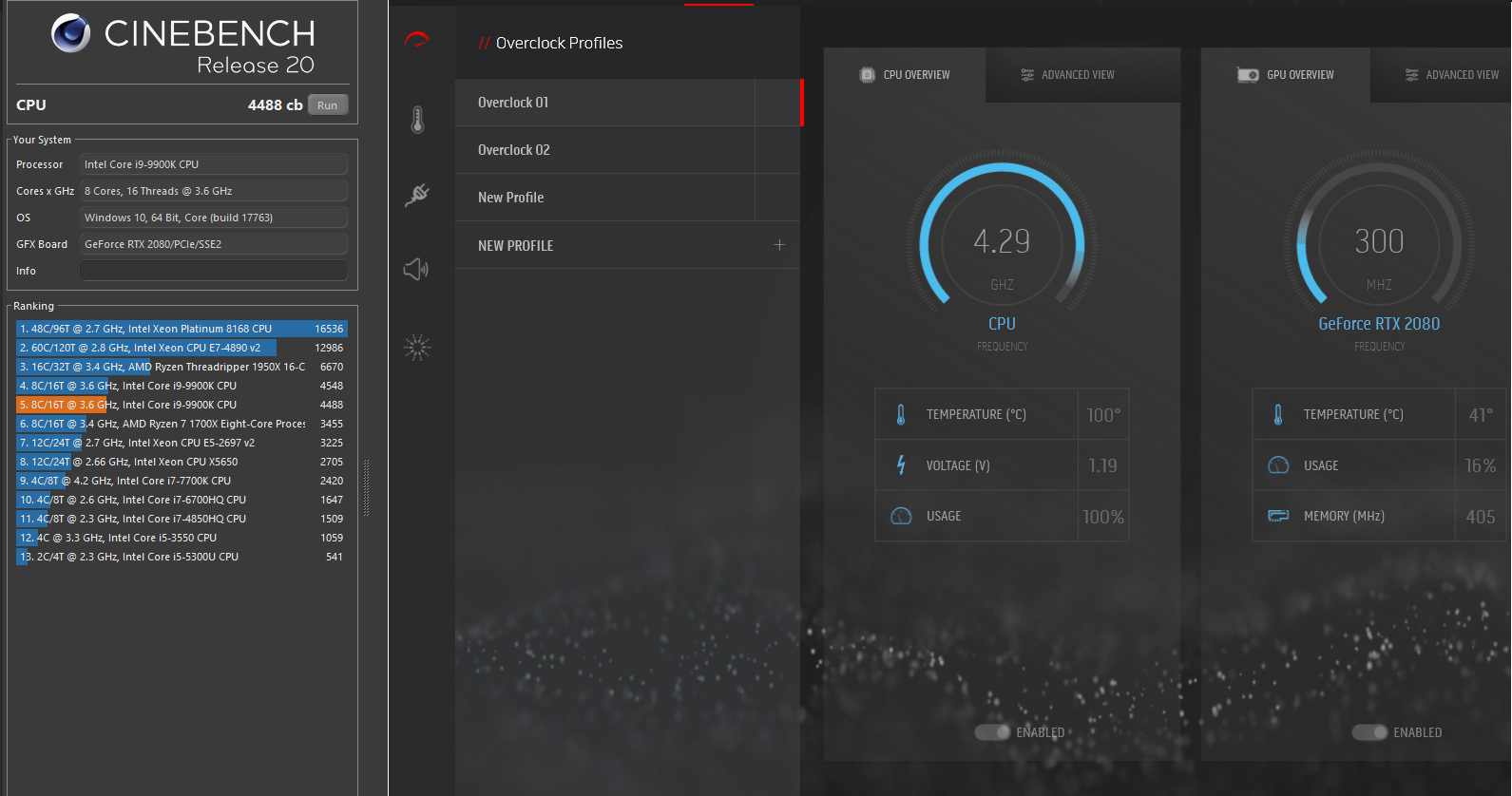Select ranking row 8 Xeon X5650
The height and width of the screenshot is (796, 1512).
point(182,462)
